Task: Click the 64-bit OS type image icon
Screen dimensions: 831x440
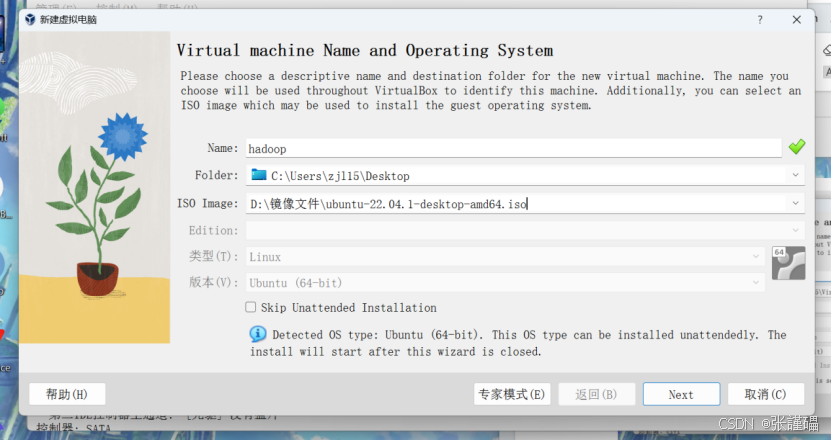Action: (788, 263)
